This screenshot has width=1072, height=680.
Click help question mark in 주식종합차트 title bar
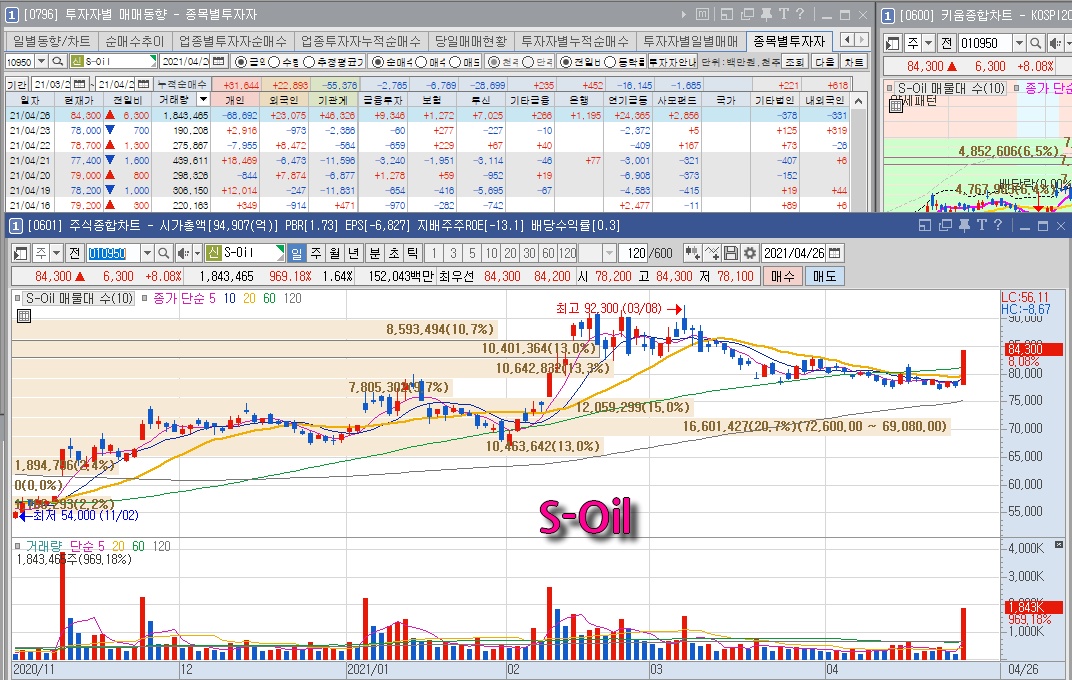(x=997, y=226)
